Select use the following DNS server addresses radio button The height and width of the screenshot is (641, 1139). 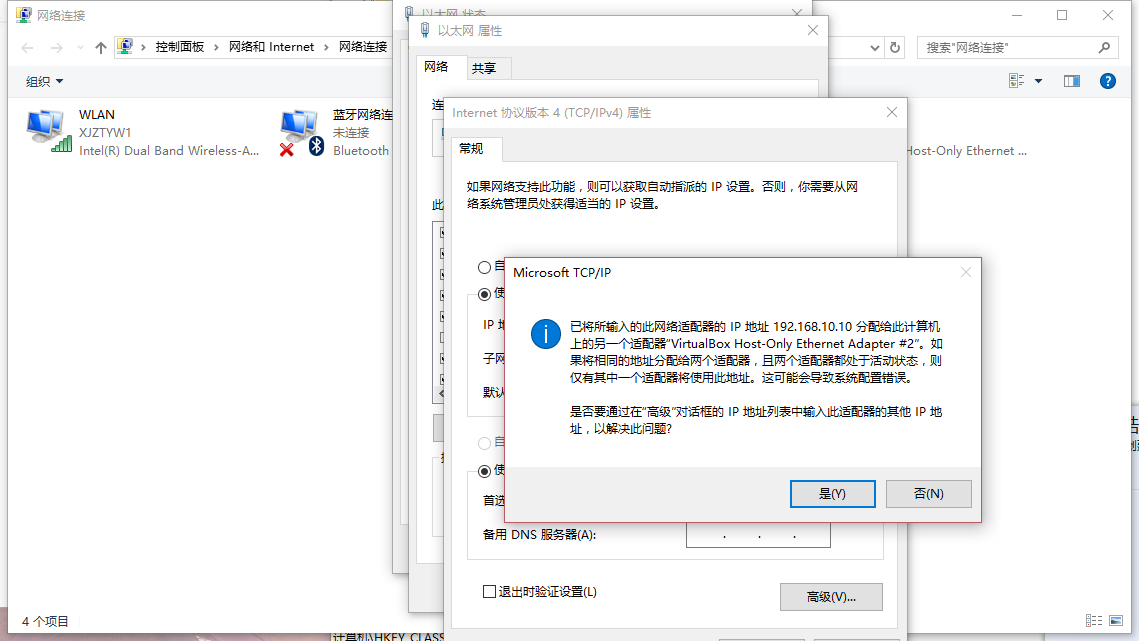click(x=485, y=472)
